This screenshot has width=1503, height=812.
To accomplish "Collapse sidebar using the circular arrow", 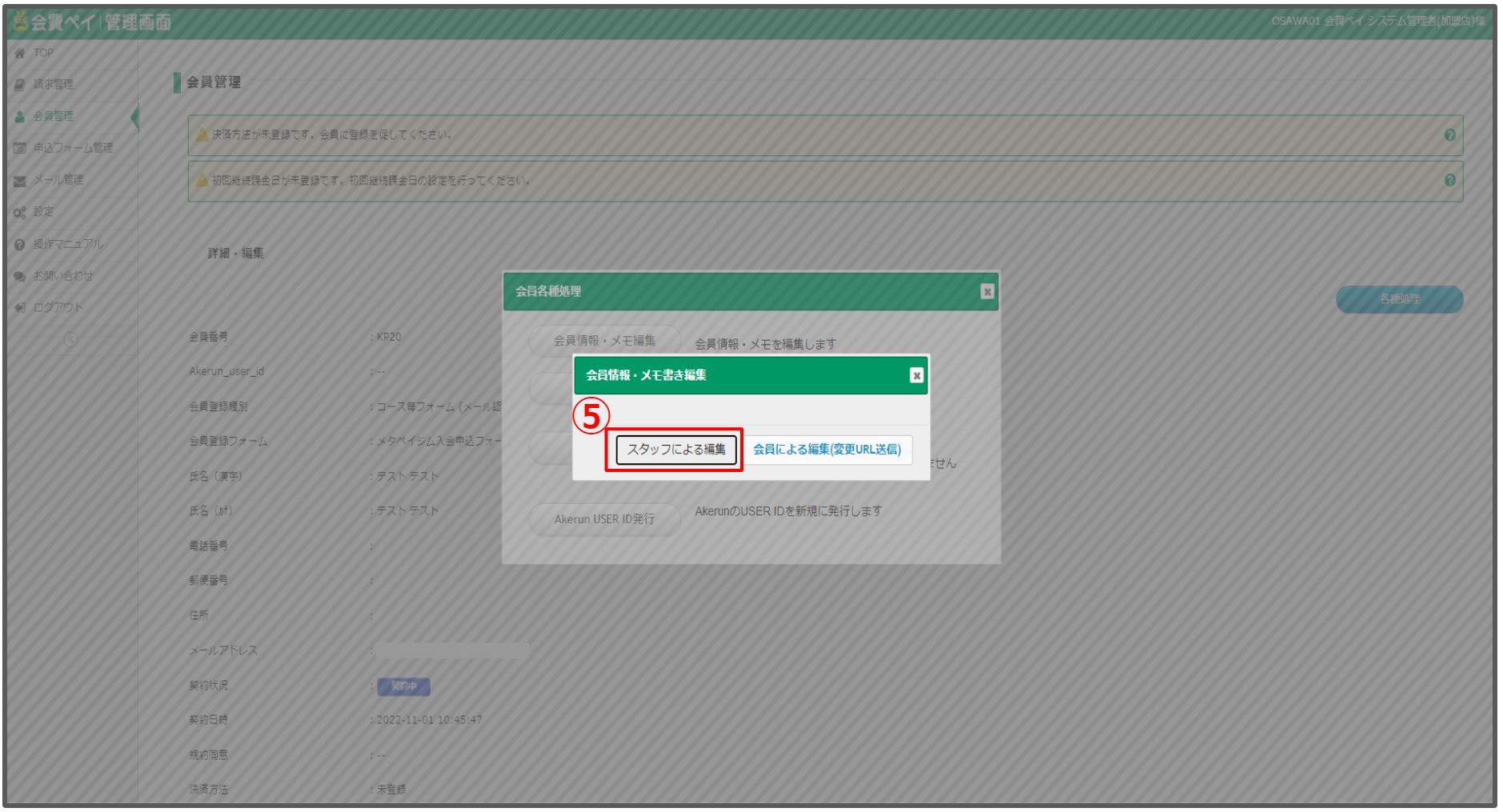I will (70, 340).
